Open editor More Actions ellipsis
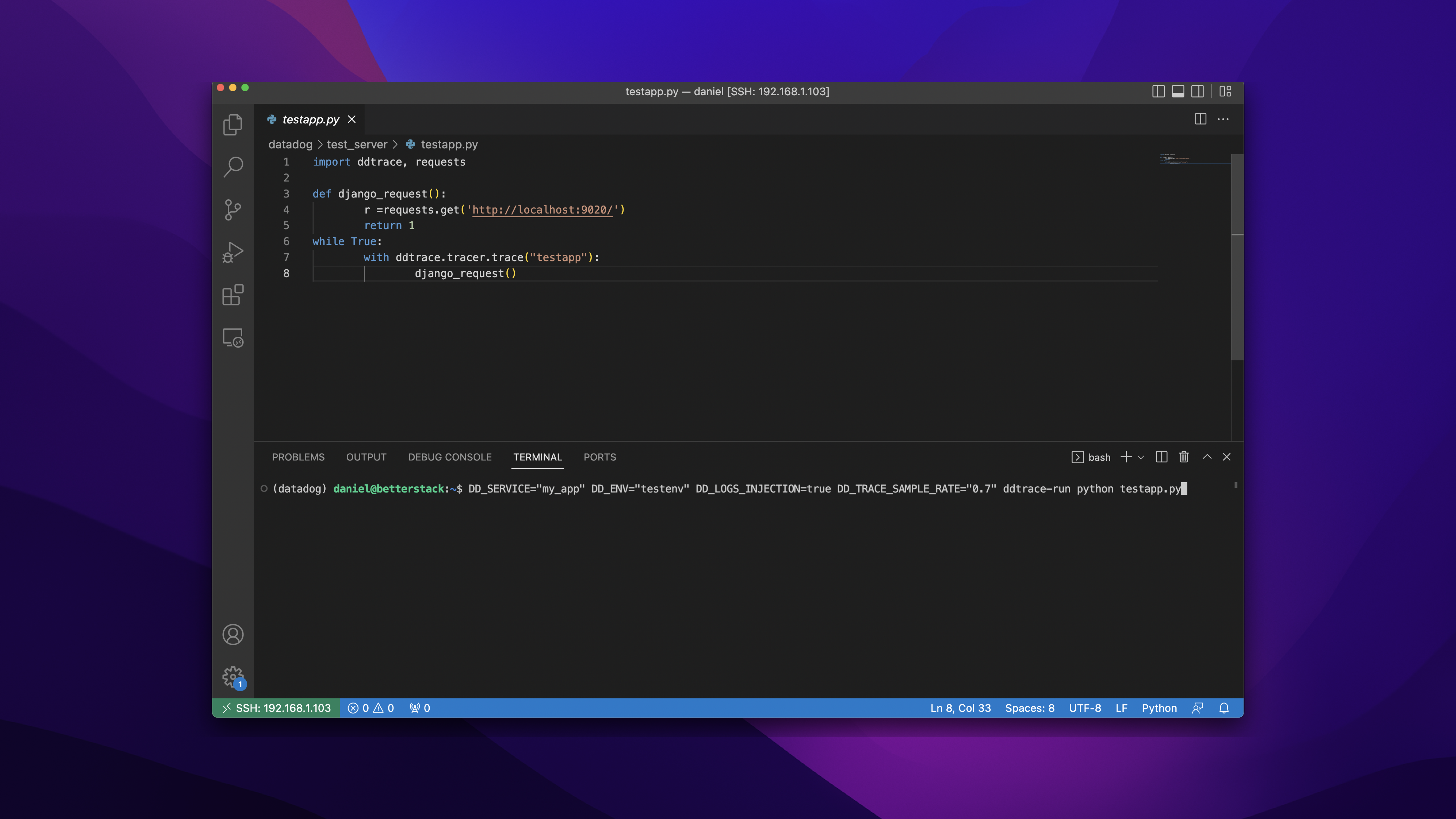1456x819 pixels. pos(1223,119)
